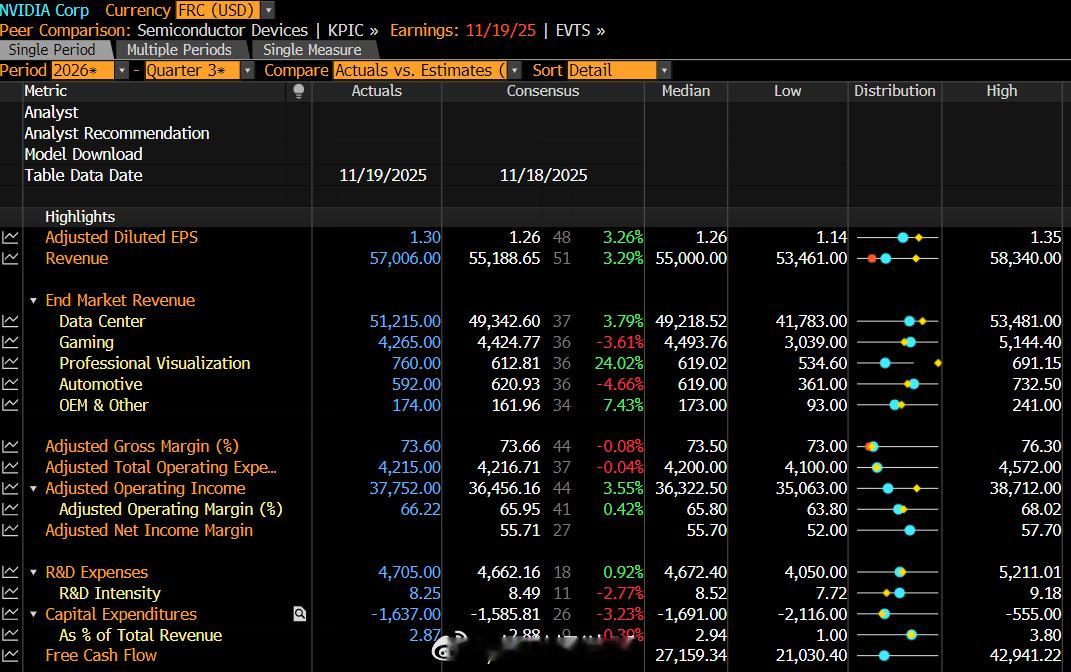Open chart icon for R&D Intensity row
1071x672 pixels.
tap(10, 593)
